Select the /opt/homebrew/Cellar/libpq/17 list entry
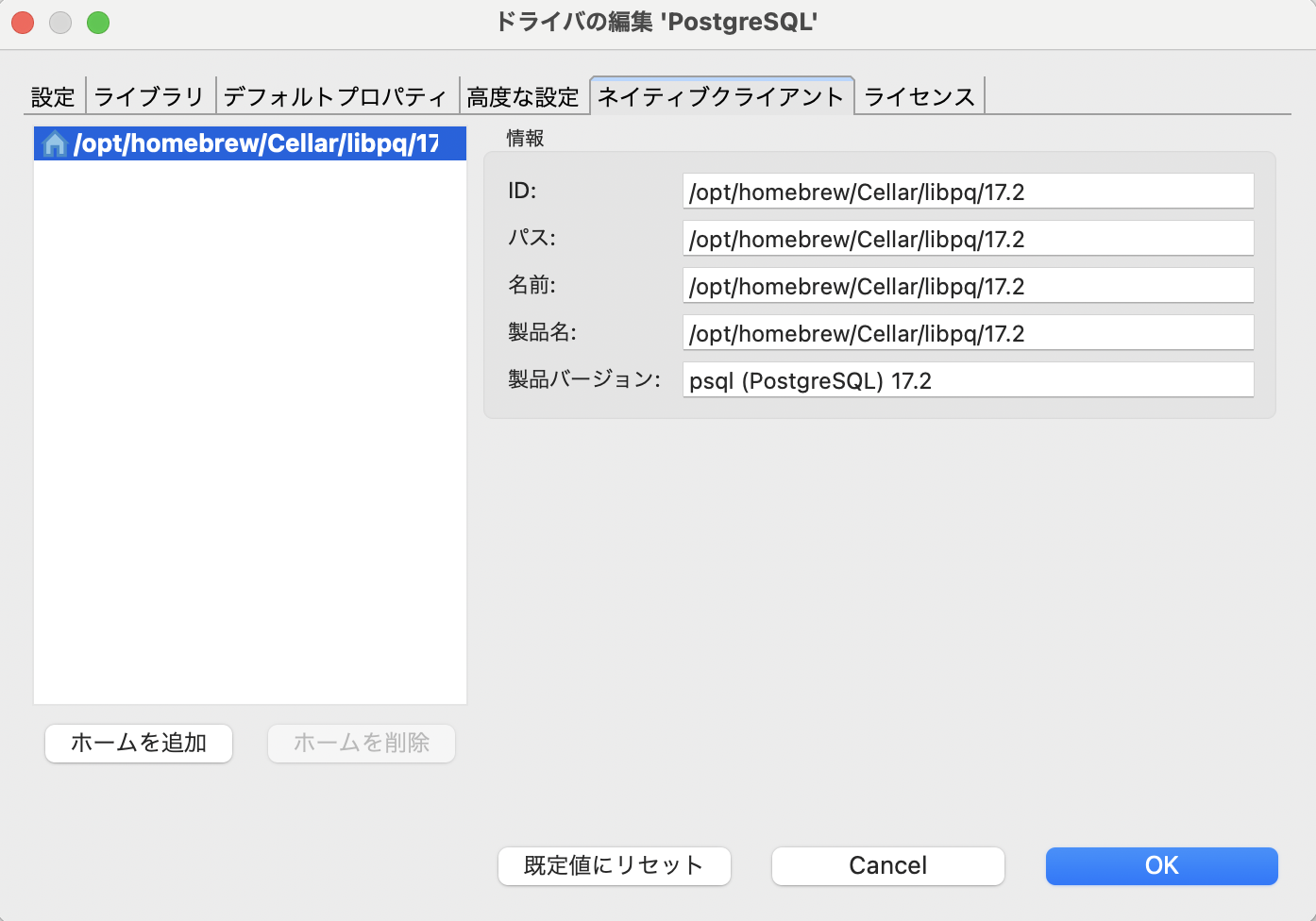The width and height of the screenshot is (1316, 921). coord(249,143)
